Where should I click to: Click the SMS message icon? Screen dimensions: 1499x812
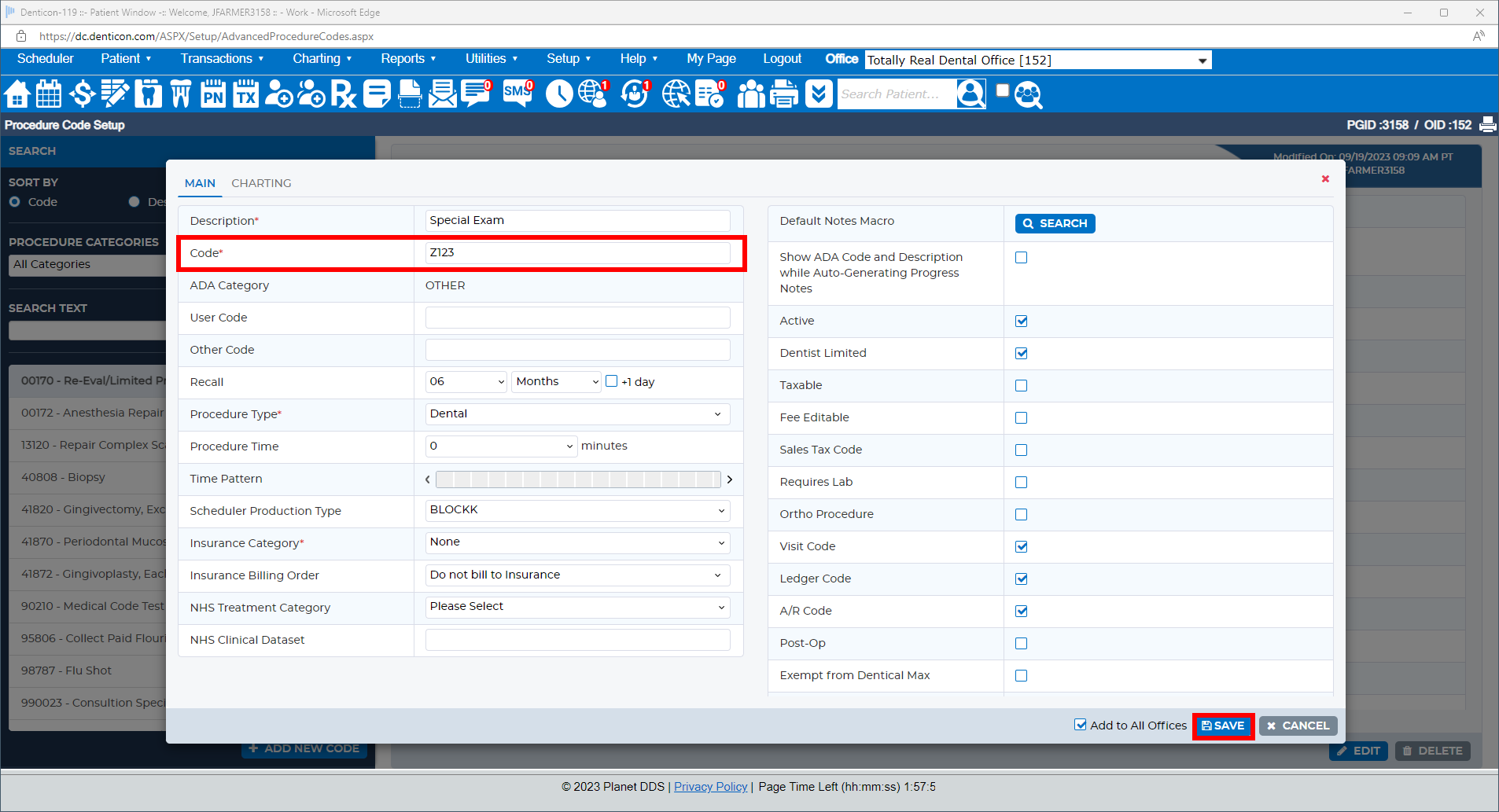pyautogui.click(x=517, y=94)
